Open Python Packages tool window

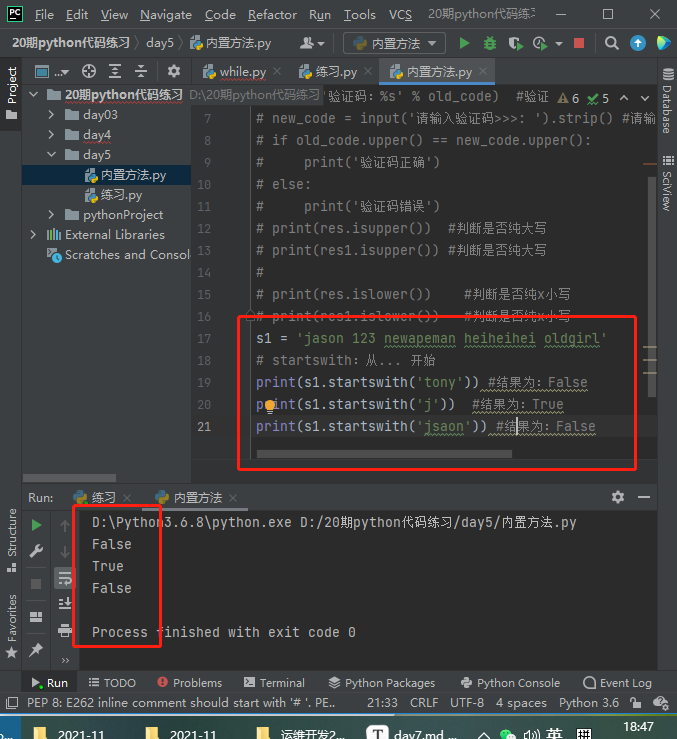[x=382, y=683]
